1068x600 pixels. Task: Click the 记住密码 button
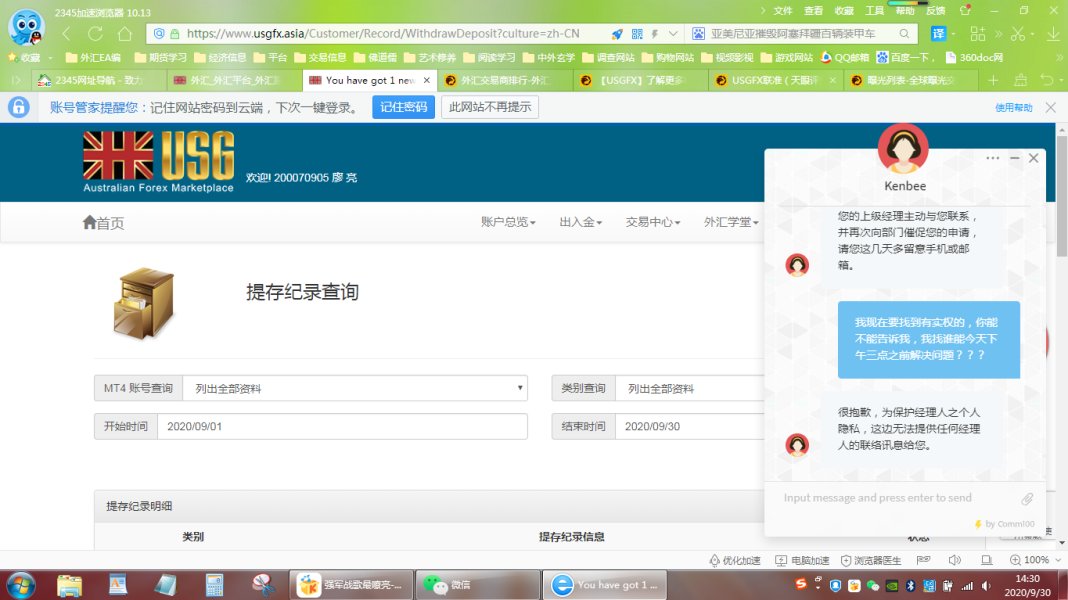[x=403, y=107]
